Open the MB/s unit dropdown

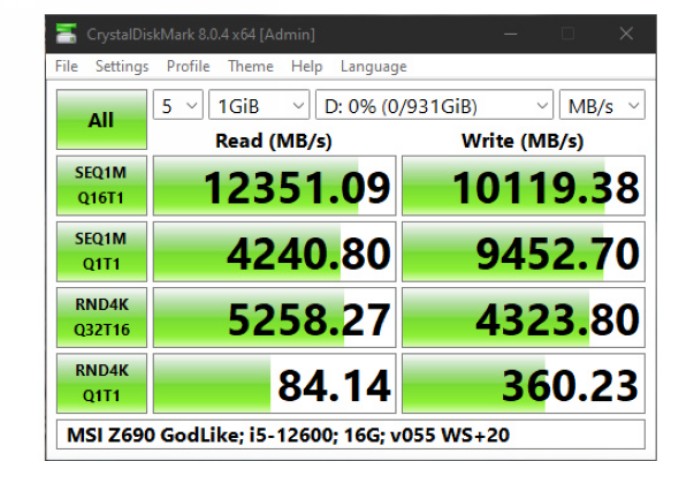pos(602,106)
